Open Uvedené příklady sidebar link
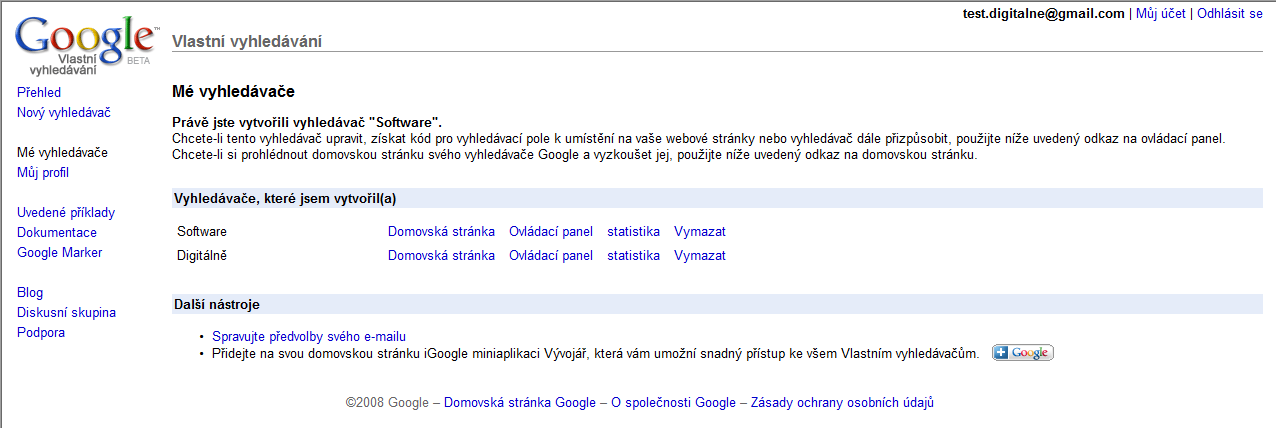The height and width of the screenshot is (428, 1276). tap(66, 212)
